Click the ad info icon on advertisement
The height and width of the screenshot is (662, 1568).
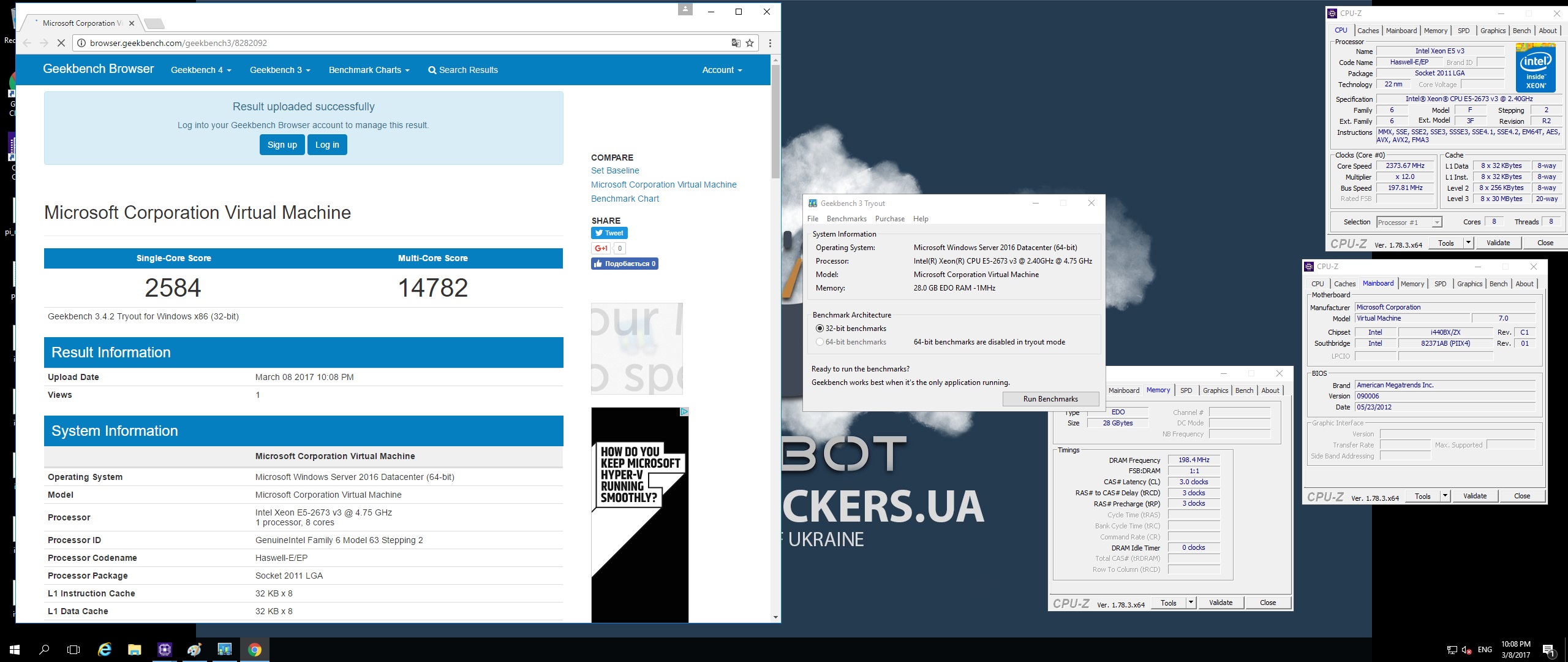684,412
